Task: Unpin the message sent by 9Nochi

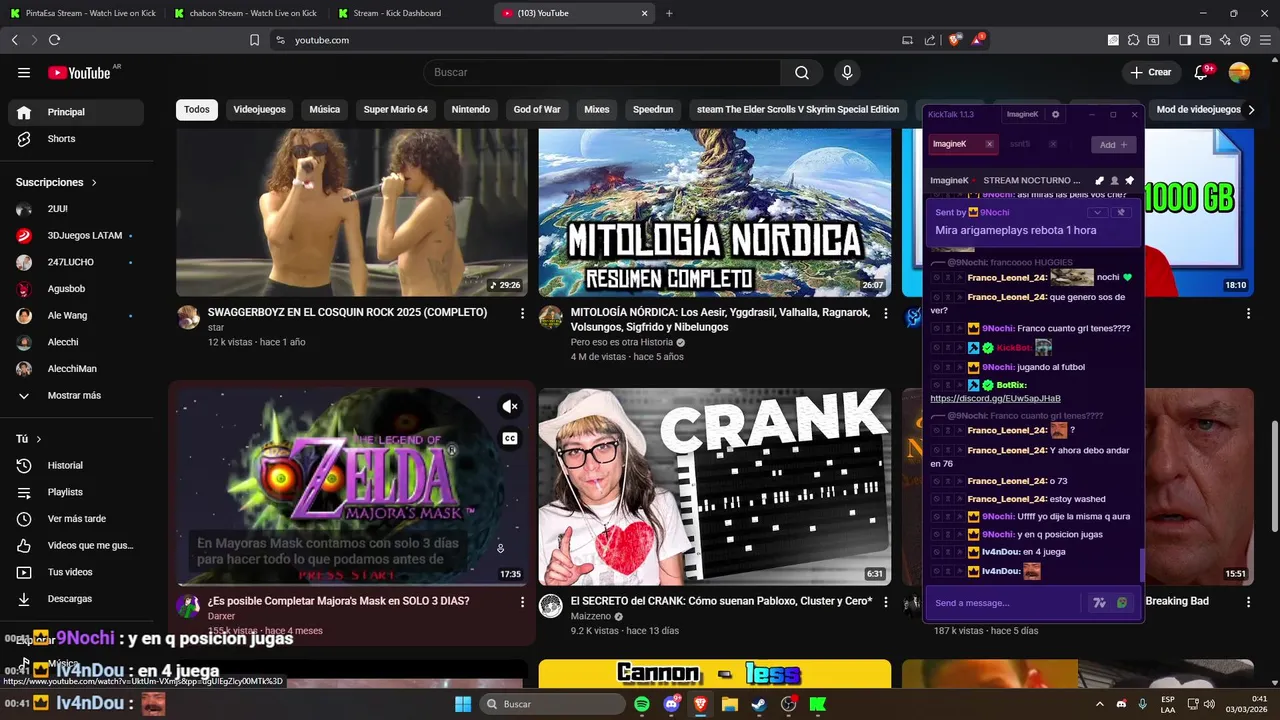Action: pos(1121,212)
